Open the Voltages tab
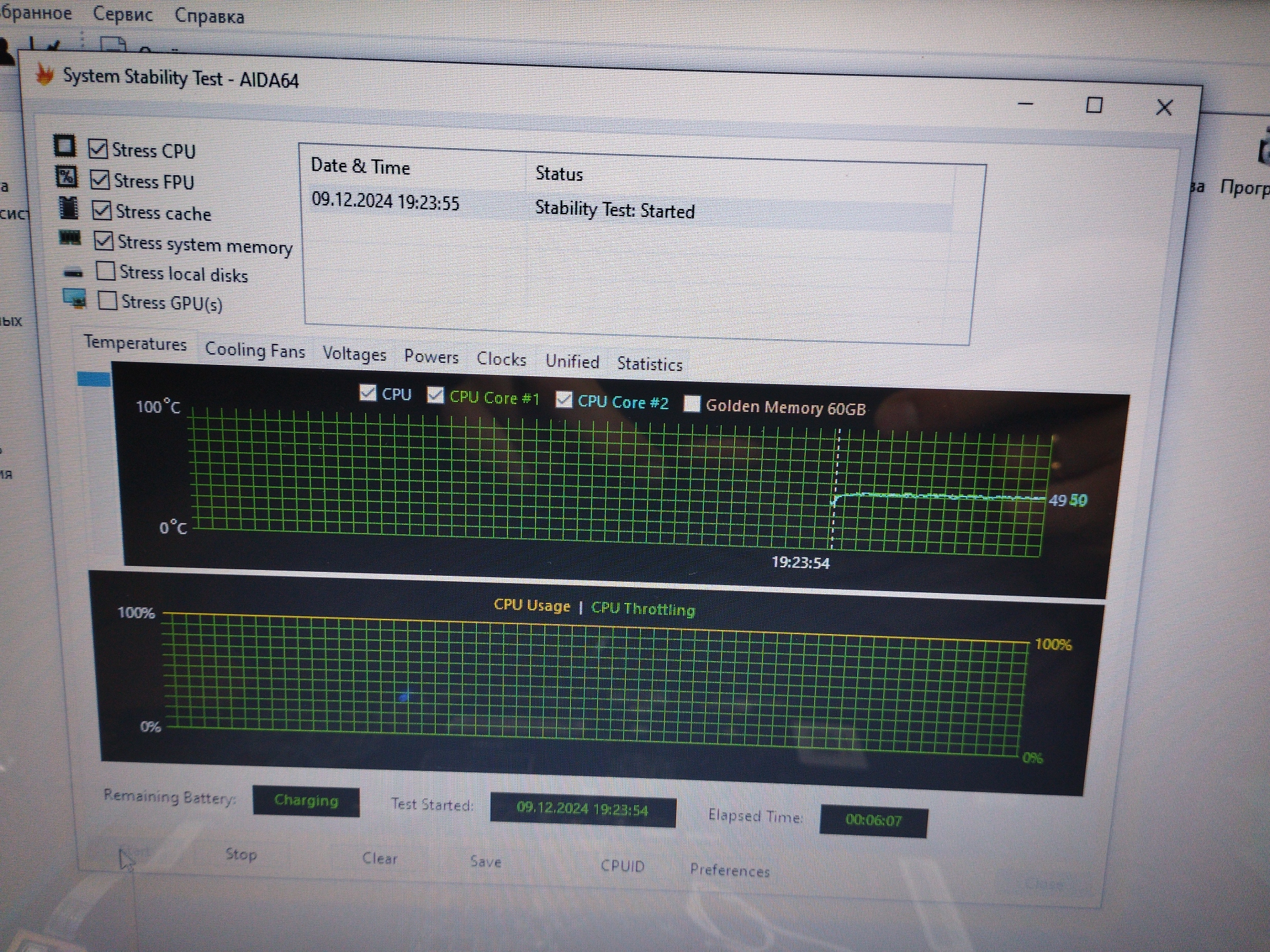Image resolution: width=1270 pixels, height=952 pixels. pos(355,354)
